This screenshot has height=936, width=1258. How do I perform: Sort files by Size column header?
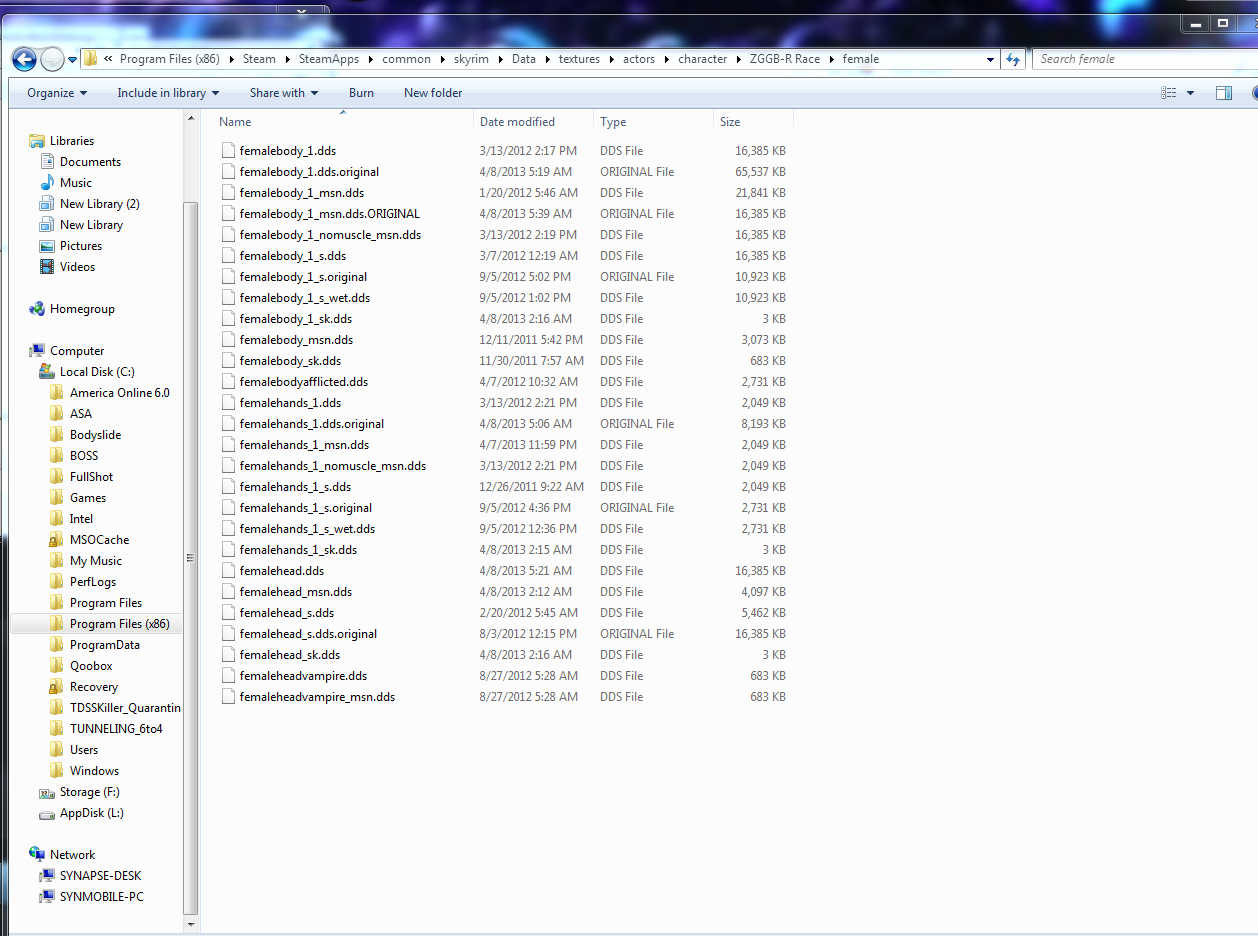(x=730, y=122)
